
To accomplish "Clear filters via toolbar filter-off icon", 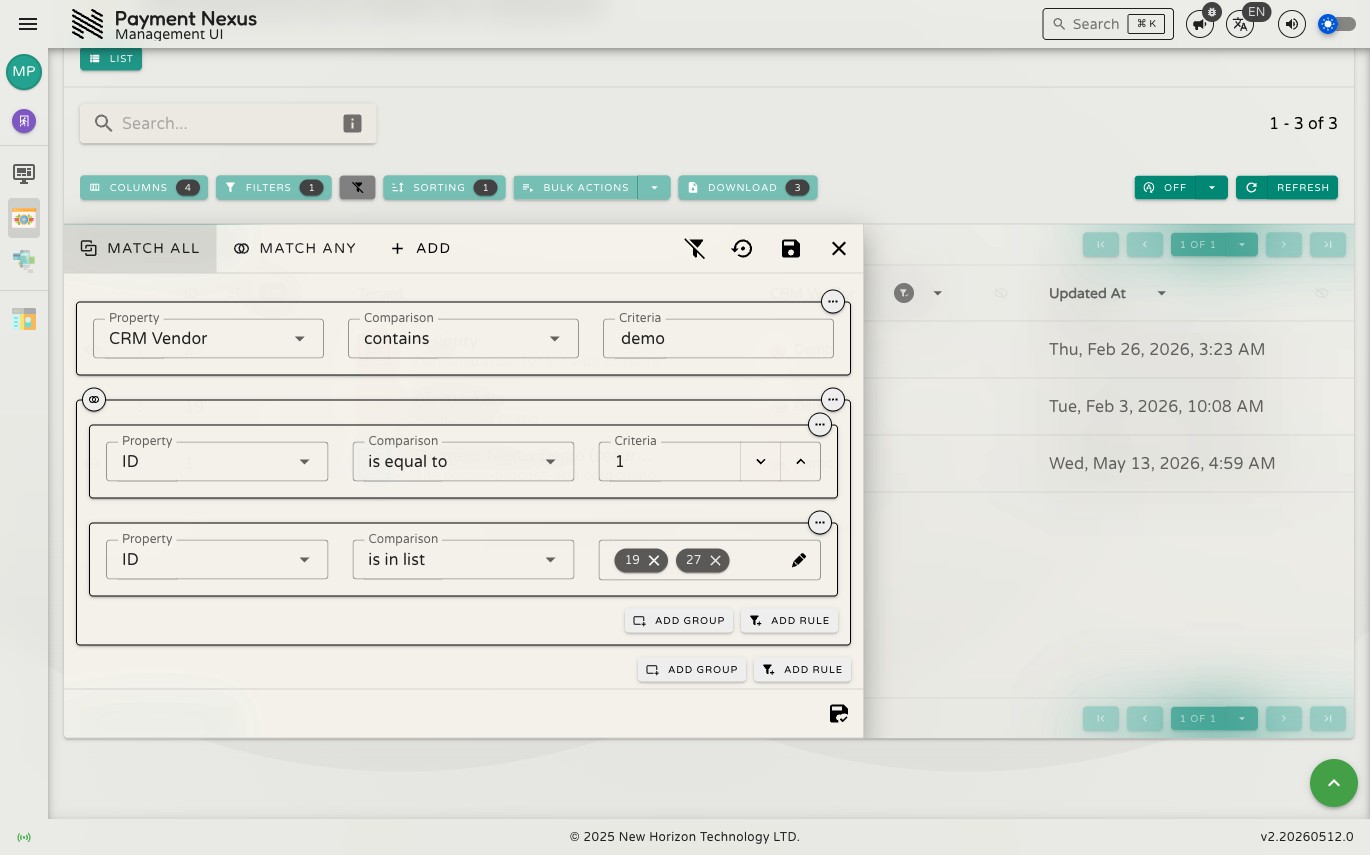I will [357, 187].
